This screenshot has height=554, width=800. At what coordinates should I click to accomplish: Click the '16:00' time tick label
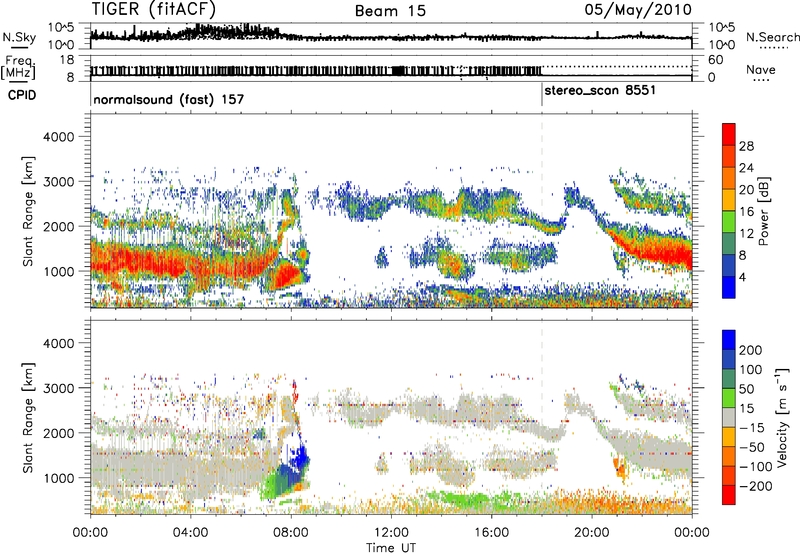(491, 533)
